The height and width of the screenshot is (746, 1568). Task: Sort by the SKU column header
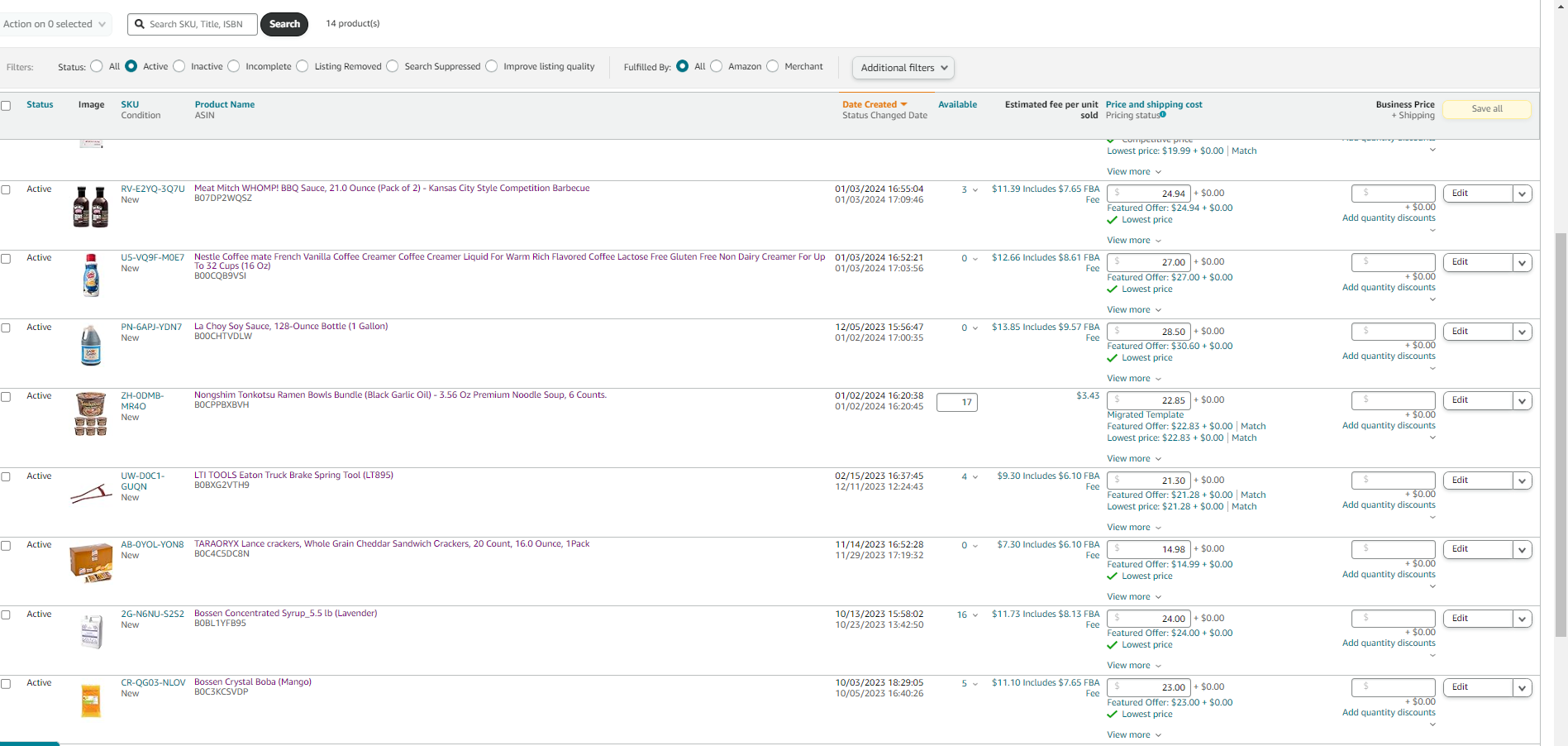point(130,104)
